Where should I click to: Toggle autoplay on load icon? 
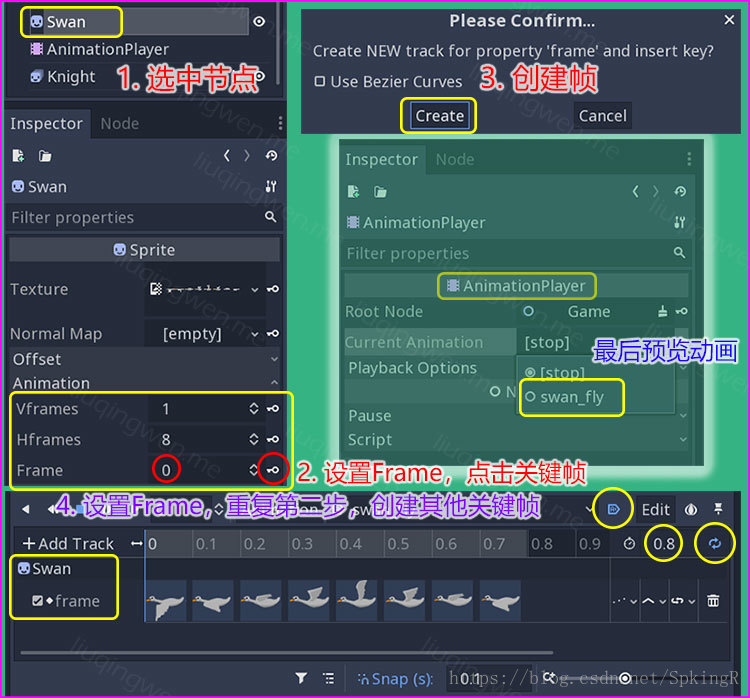coord(613,509)
